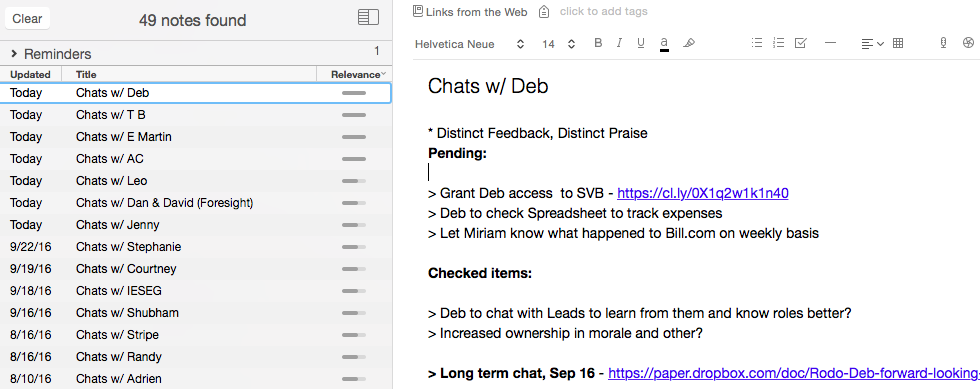Open Helvetica Neue font dropdown

click(x=469, y=44)
